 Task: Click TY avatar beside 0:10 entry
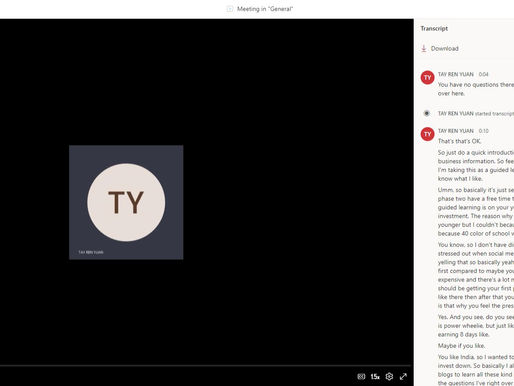coord(427,134)
